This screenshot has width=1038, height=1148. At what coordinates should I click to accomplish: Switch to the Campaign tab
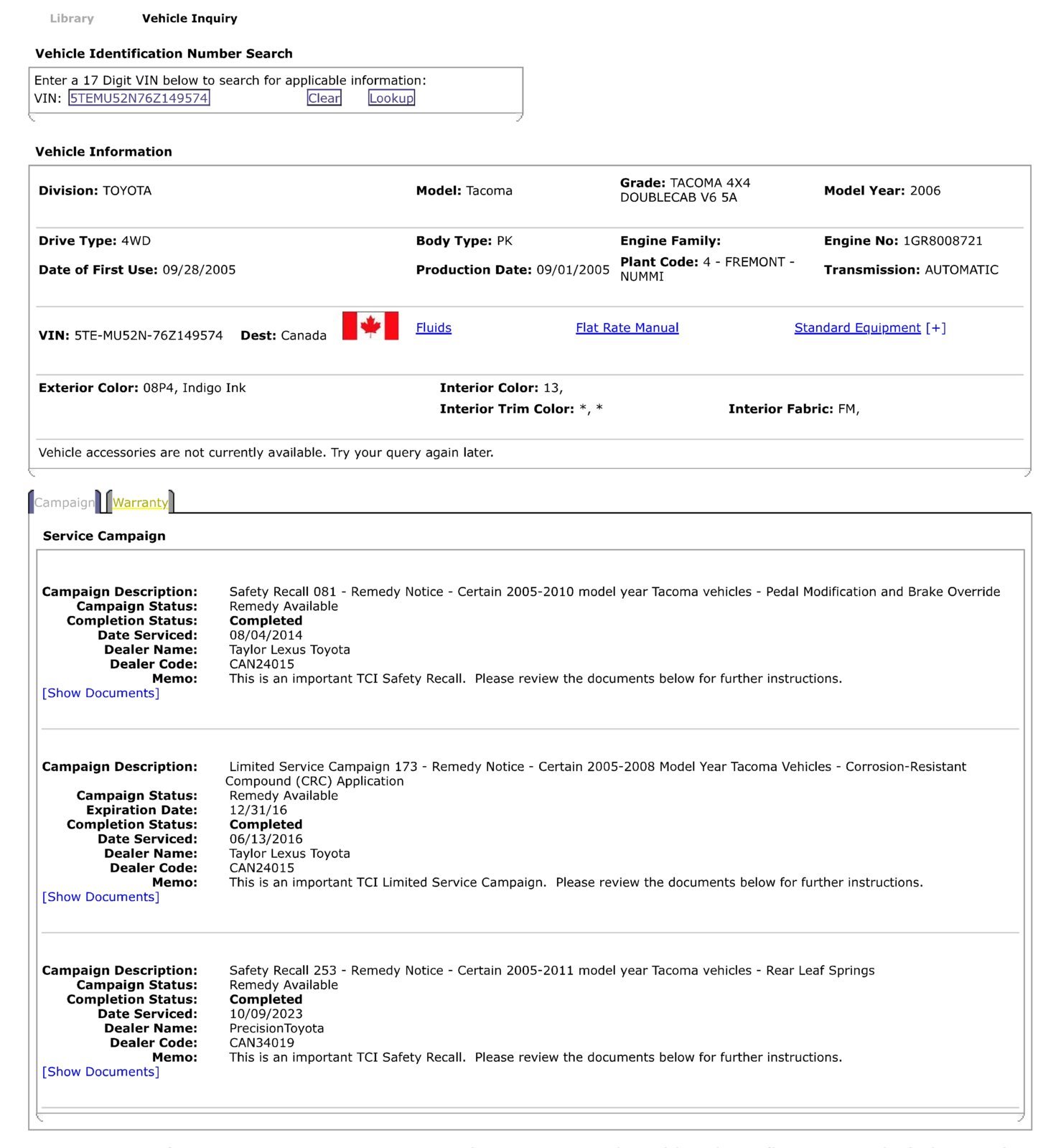(65, 503)
